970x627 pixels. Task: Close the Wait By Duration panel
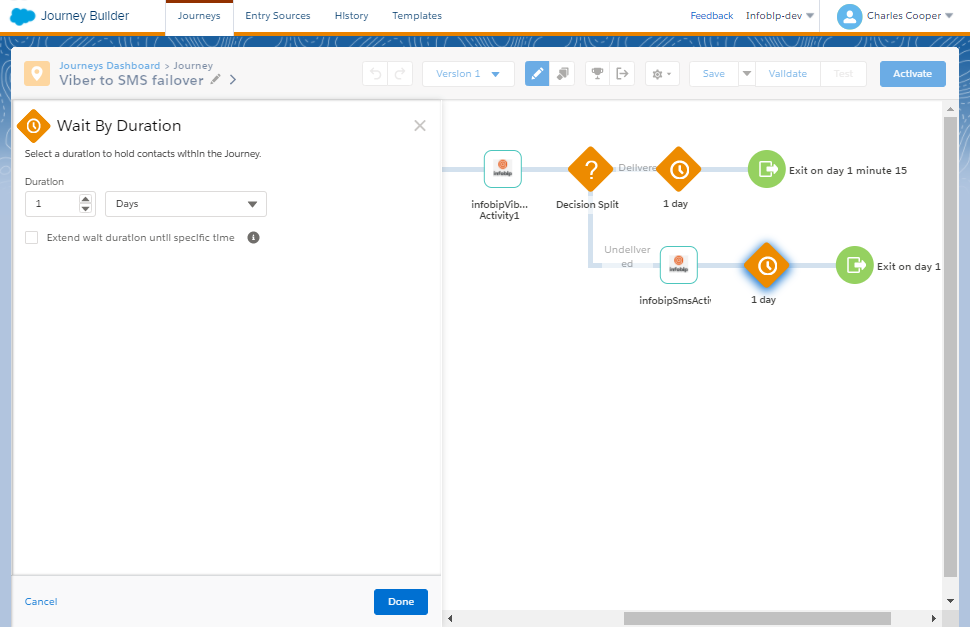click(420, 126)
